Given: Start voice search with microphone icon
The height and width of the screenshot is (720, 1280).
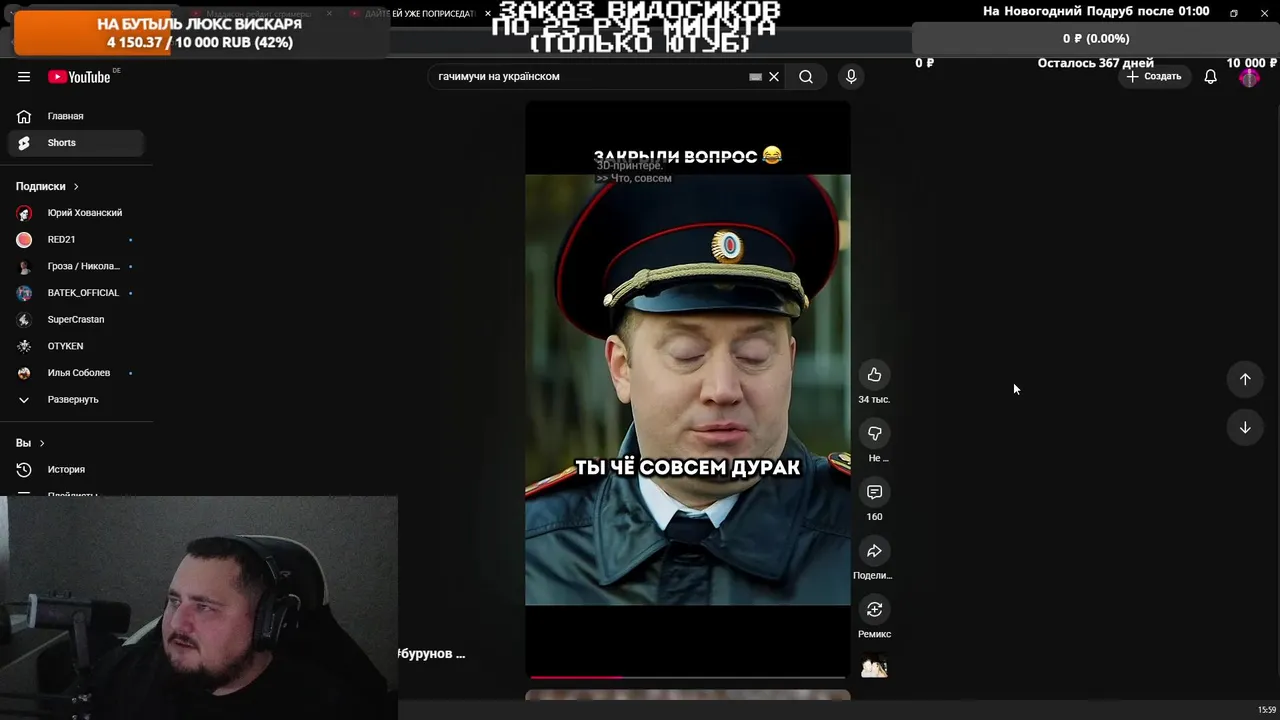Looking at the screenshot, I should (x=851, y=77).
